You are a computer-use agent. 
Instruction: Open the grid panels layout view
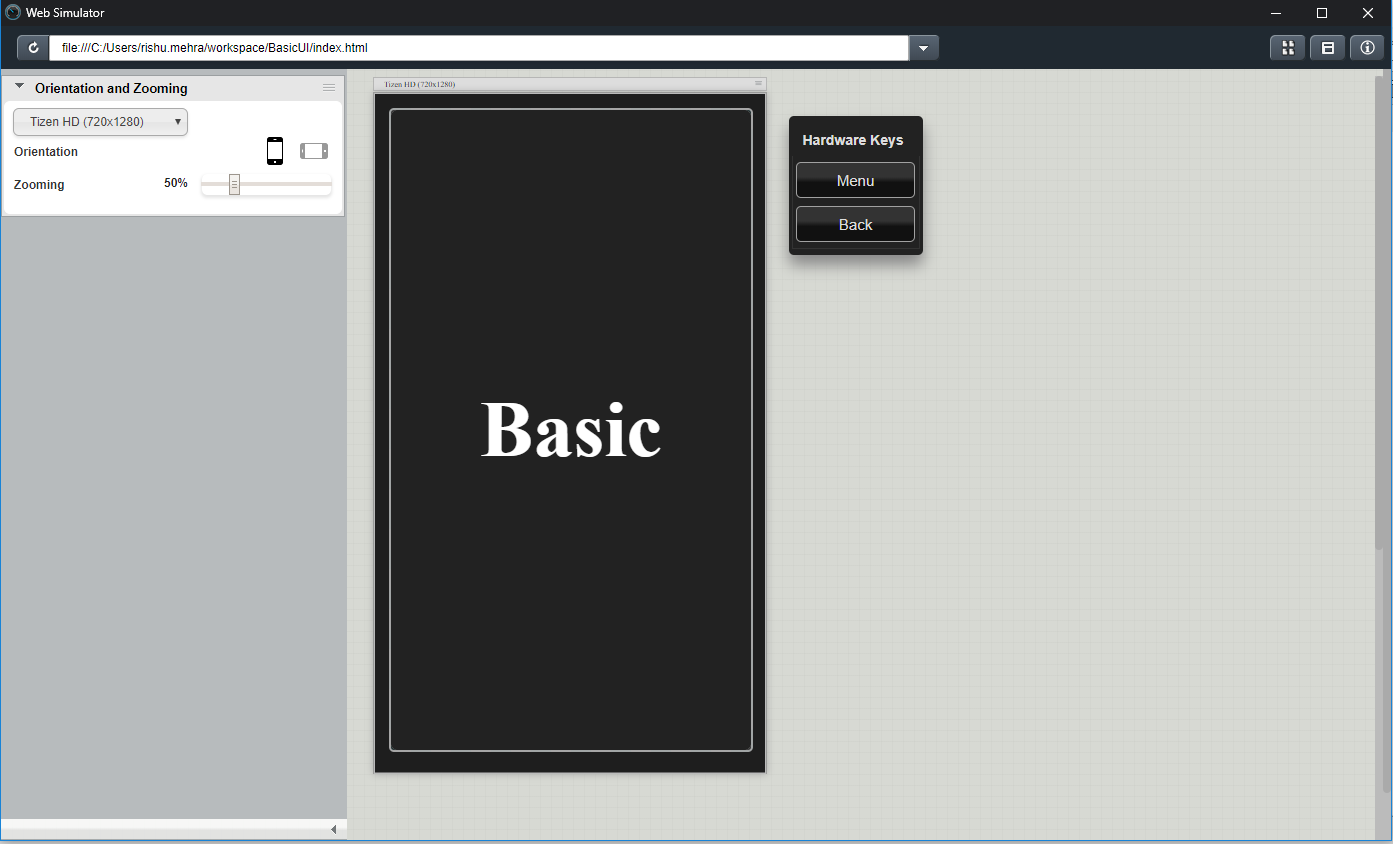tap(1287, 47)
